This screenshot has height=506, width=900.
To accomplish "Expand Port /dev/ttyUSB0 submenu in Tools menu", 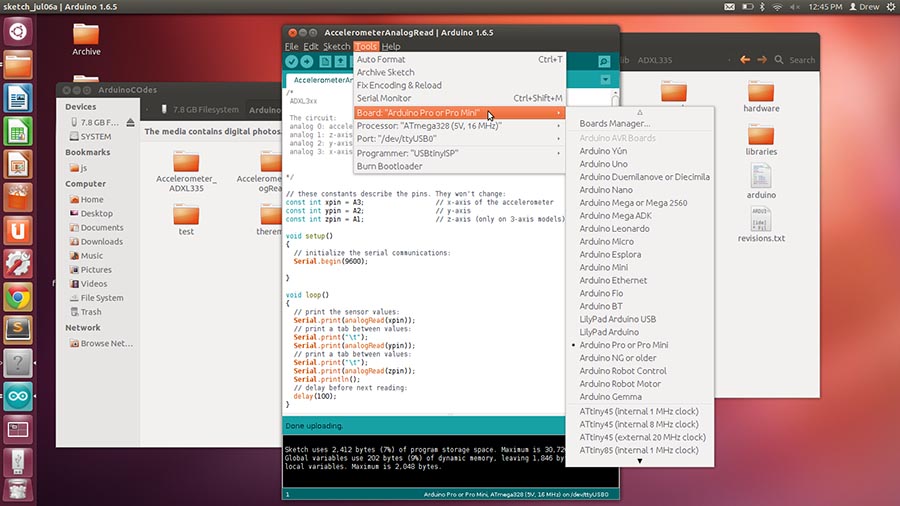I will 459,139.
